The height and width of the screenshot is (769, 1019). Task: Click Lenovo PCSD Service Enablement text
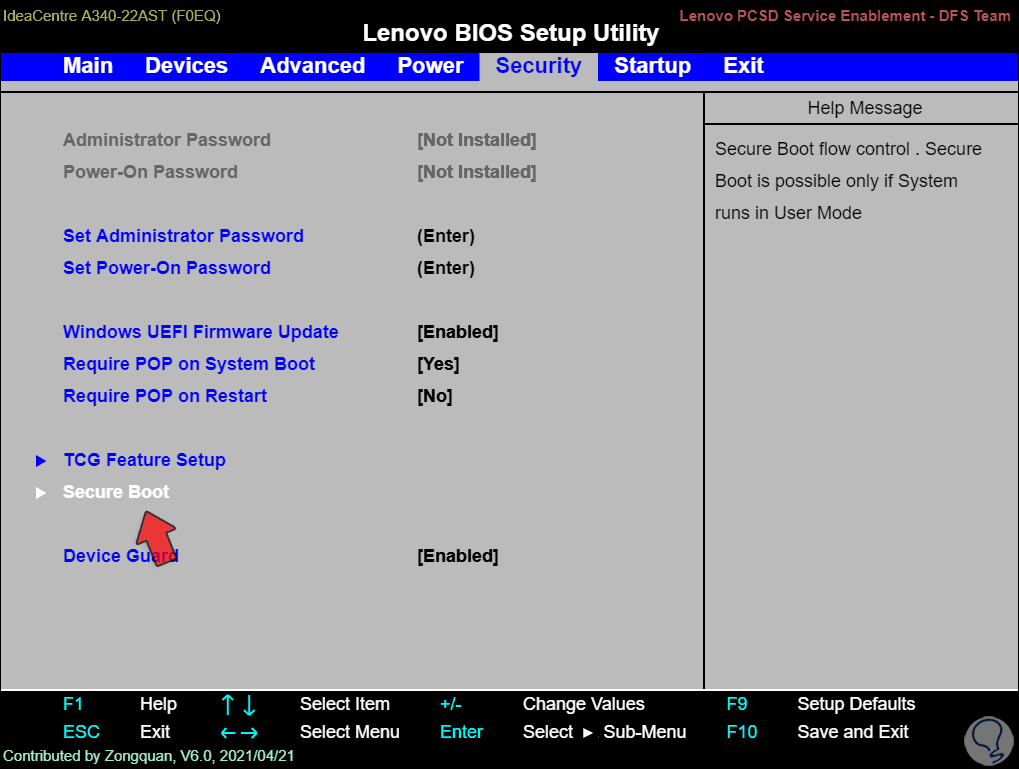coord(845,16)
